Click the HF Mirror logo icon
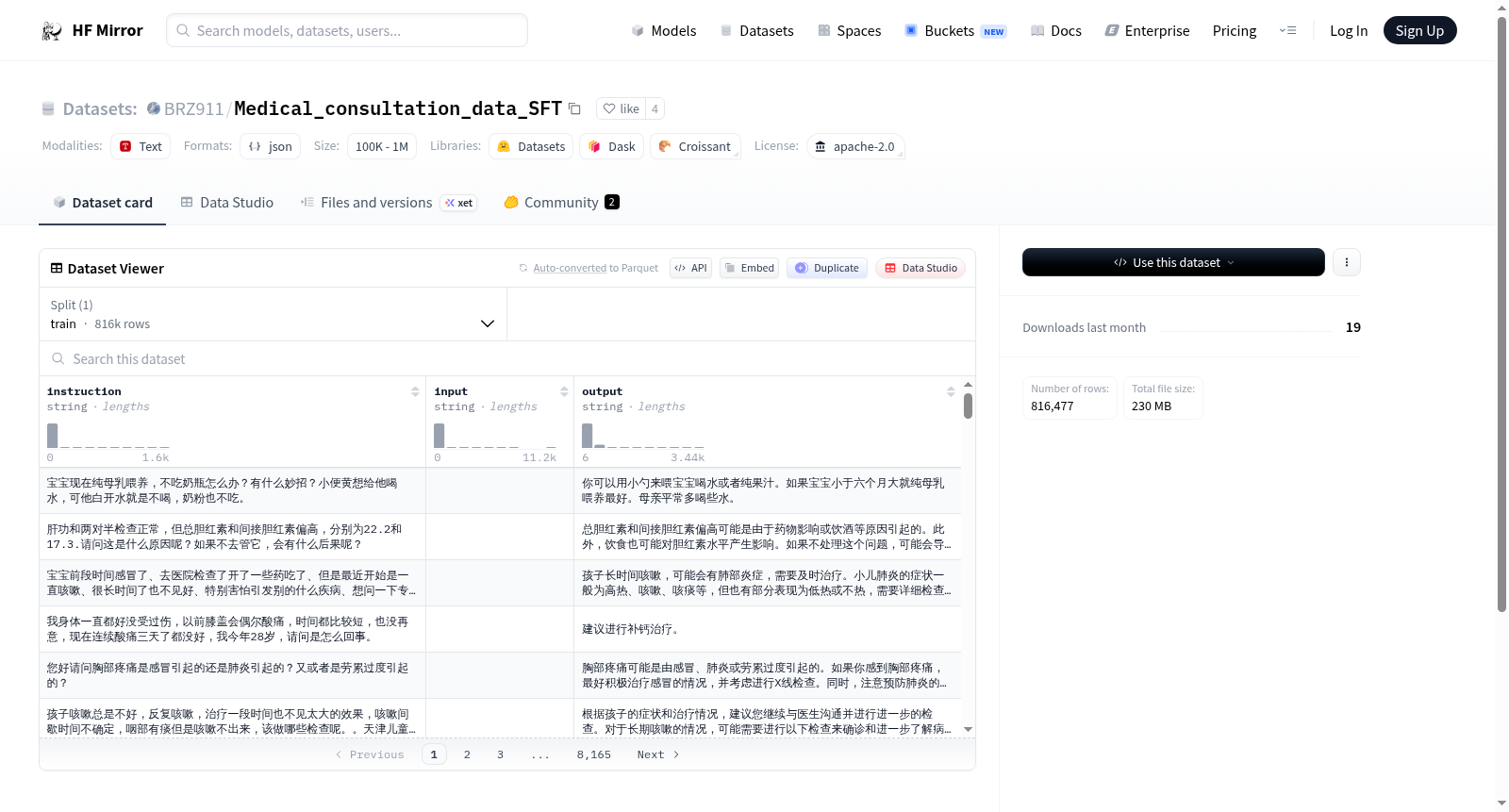The image size is (1509, 812). click(52, 31)
